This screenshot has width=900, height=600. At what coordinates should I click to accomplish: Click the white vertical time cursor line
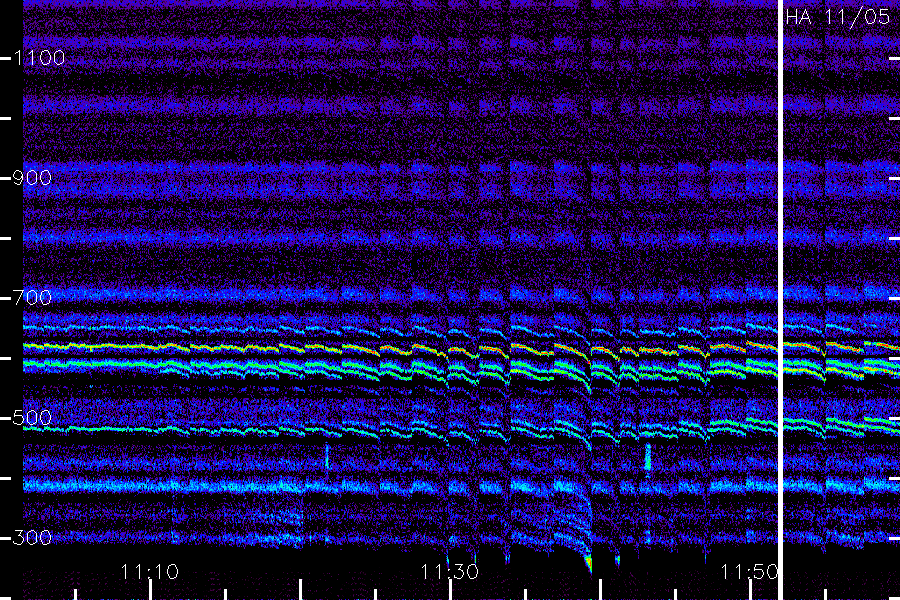[x=781, y=300]
